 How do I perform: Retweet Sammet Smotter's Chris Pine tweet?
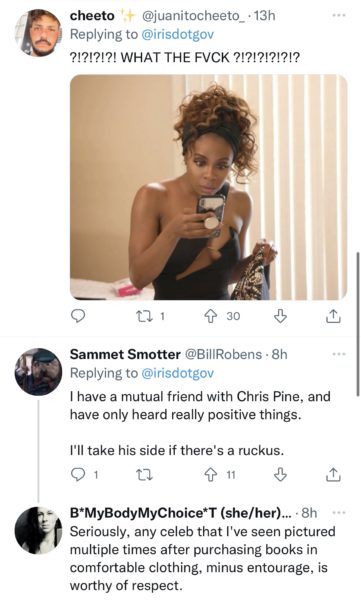click(145, 475)
